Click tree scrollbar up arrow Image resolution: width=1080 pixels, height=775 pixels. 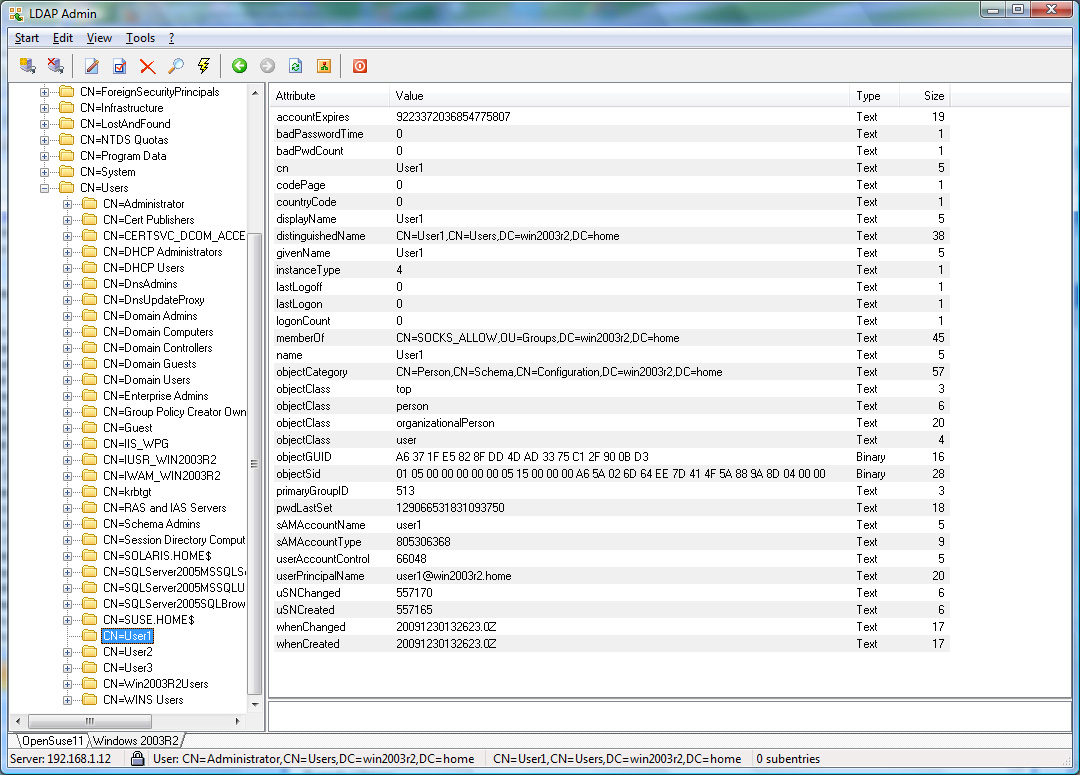coord(255,92)
